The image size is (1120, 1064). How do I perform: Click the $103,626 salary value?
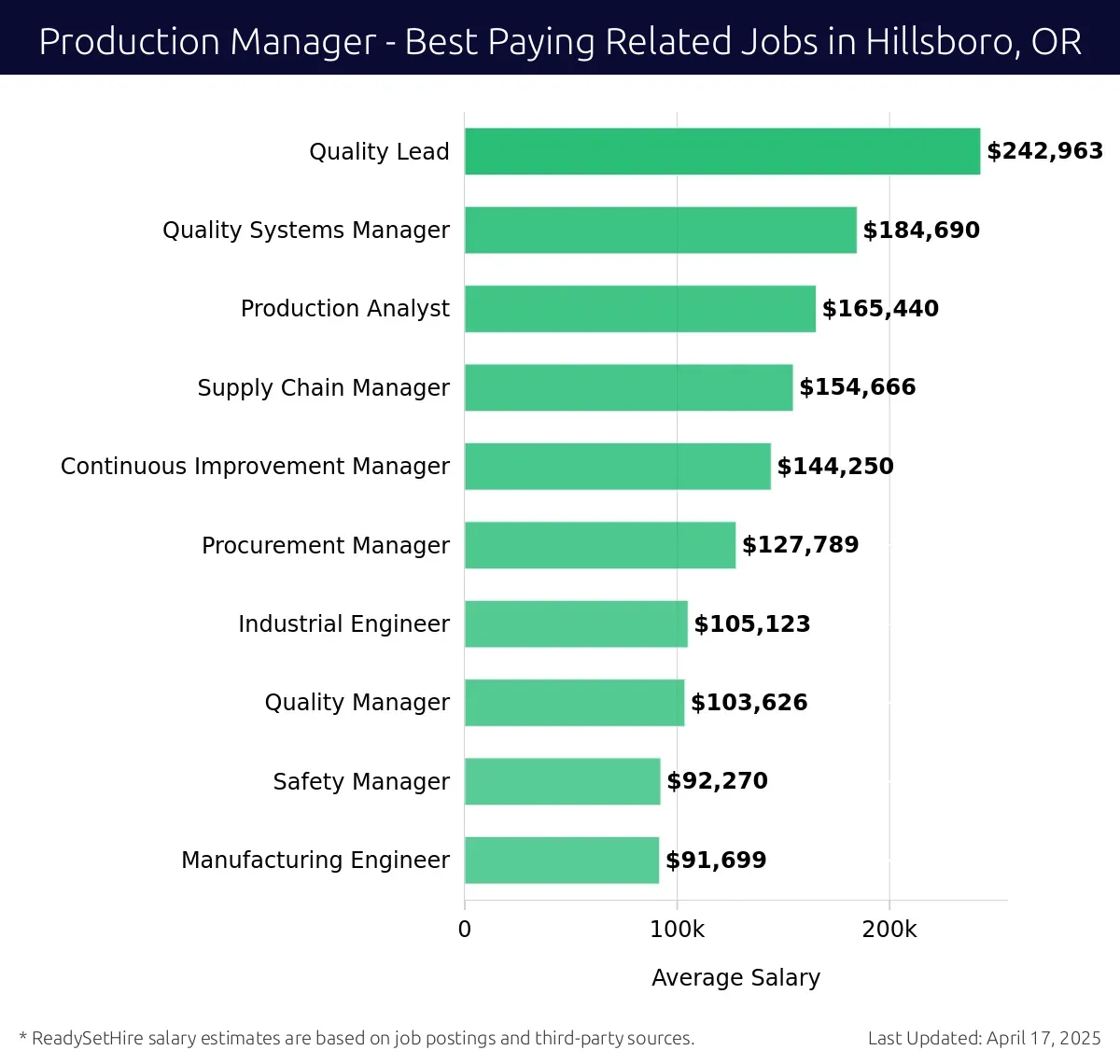tap(749, 703)
